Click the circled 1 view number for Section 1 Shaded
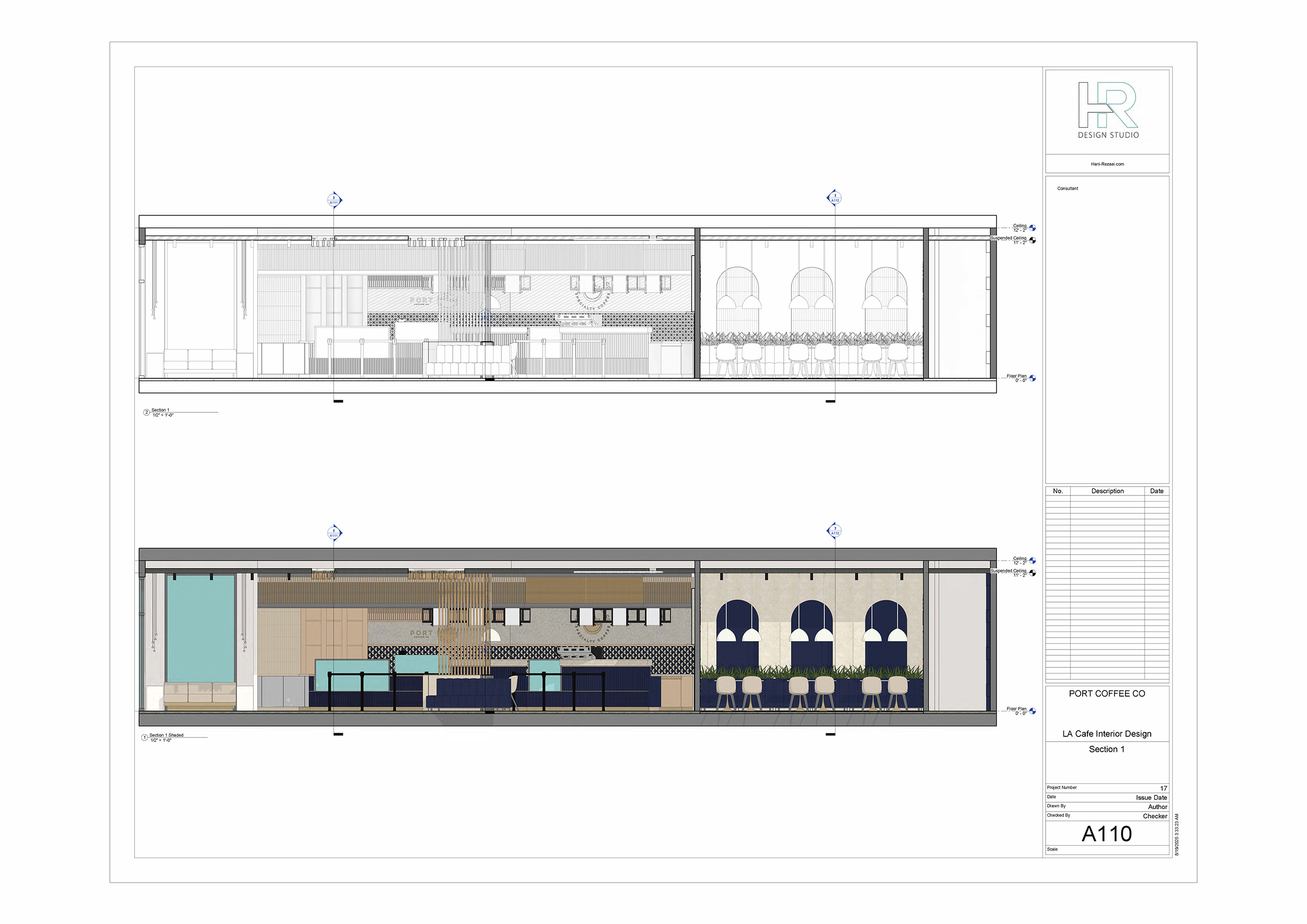The height and width of the screenshot is (924, 1307). click(x=145, y=737)
